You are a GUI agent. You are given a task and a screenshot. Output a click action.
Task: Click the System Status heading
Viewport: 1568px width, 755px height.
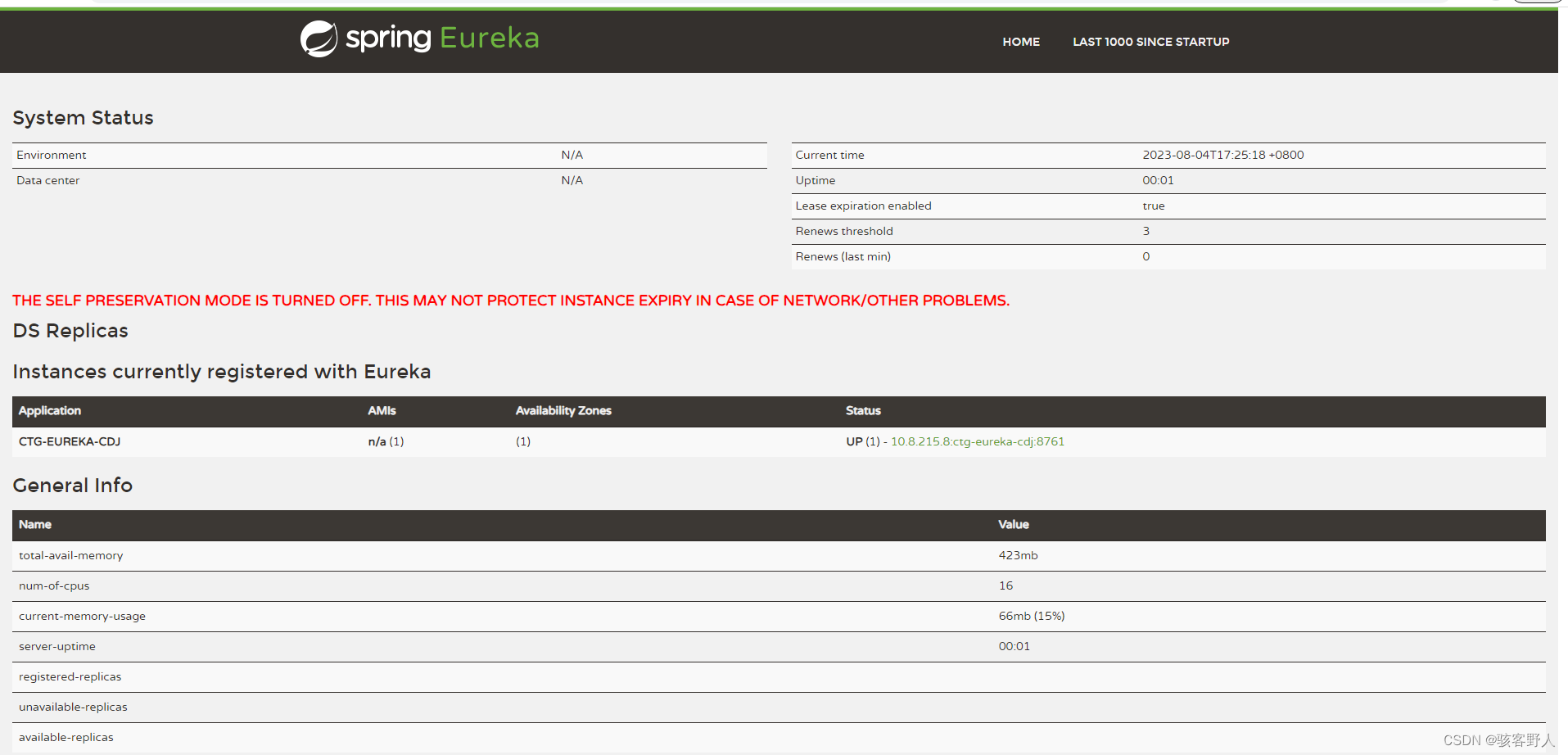[83, 118]
